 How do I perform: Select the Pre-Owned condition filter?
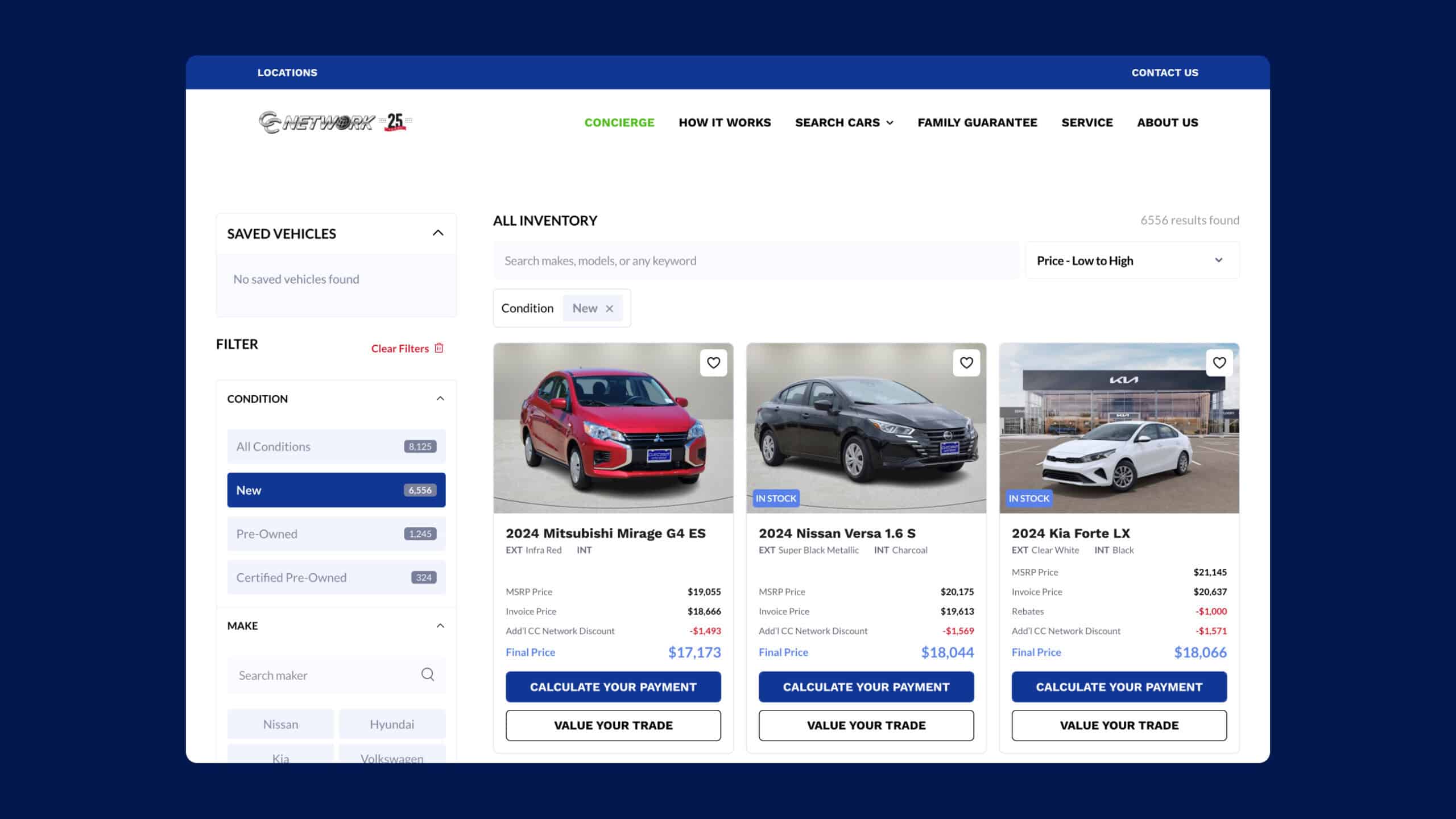336,533
